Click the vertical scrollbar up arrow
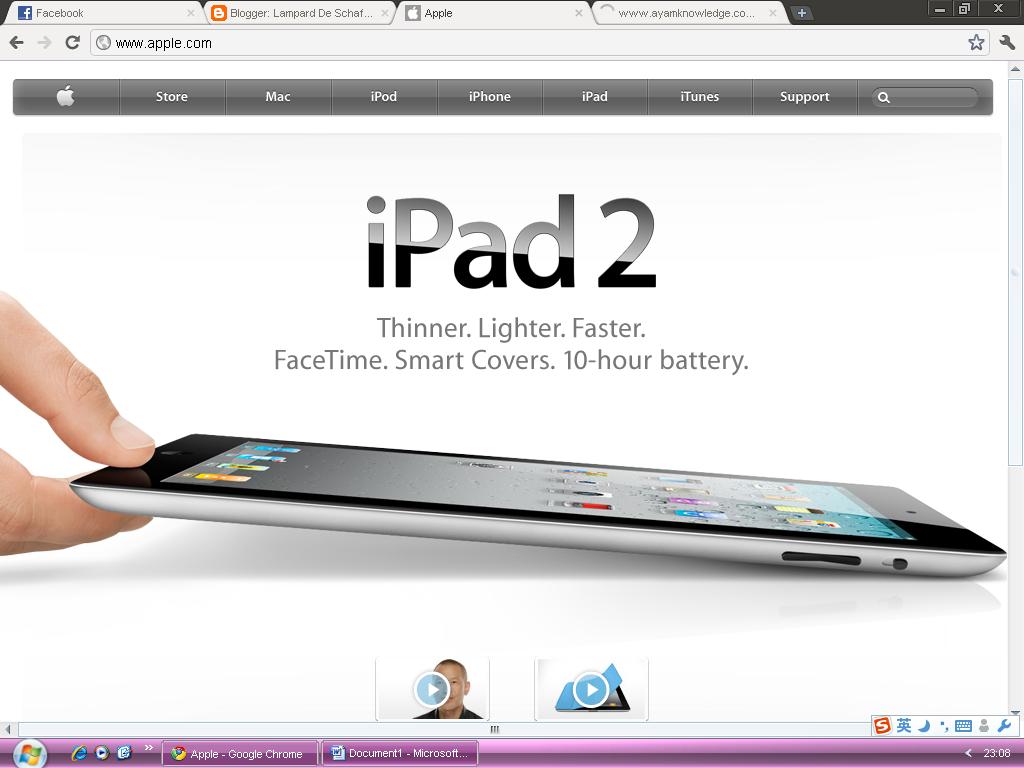 click(x=1015, y=67)
